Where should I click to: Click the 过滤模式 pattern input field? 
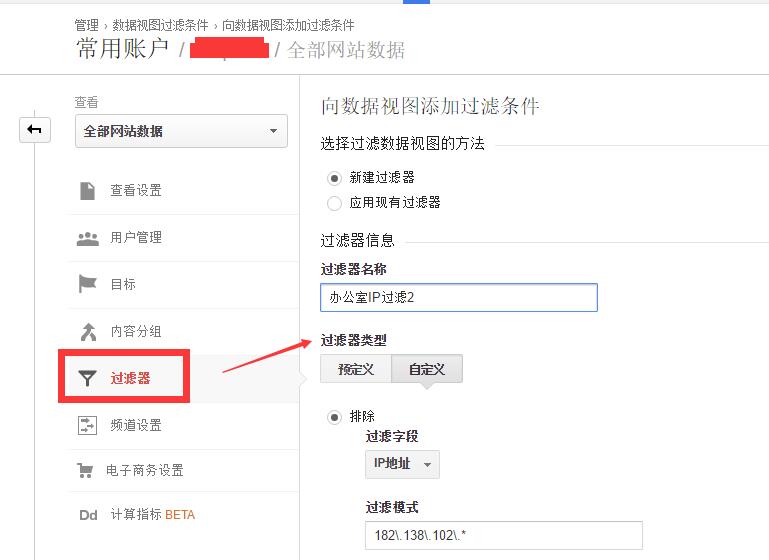coord(504,535)
